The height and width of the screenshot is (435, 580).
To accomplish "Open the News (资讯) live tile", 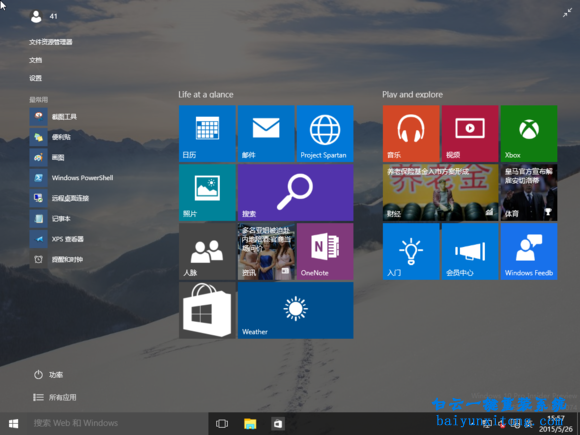I will [x=266, y=251].
